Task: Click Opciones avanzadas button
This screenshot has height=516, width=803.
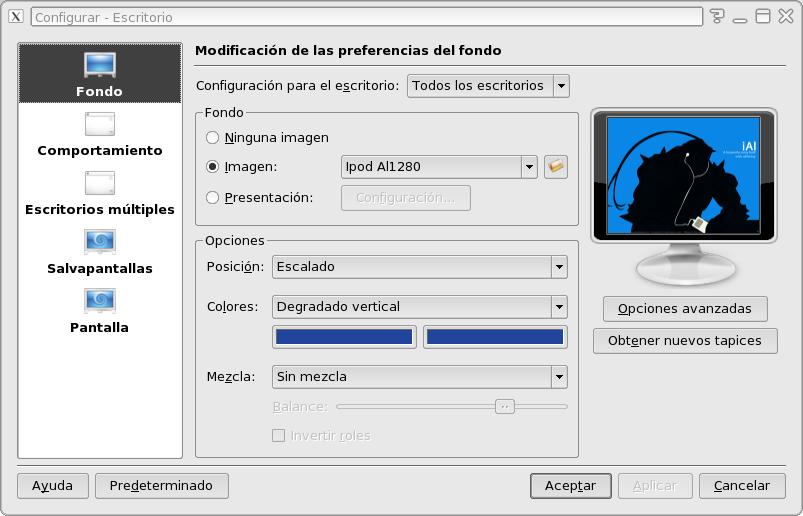Action: point(685,309)
